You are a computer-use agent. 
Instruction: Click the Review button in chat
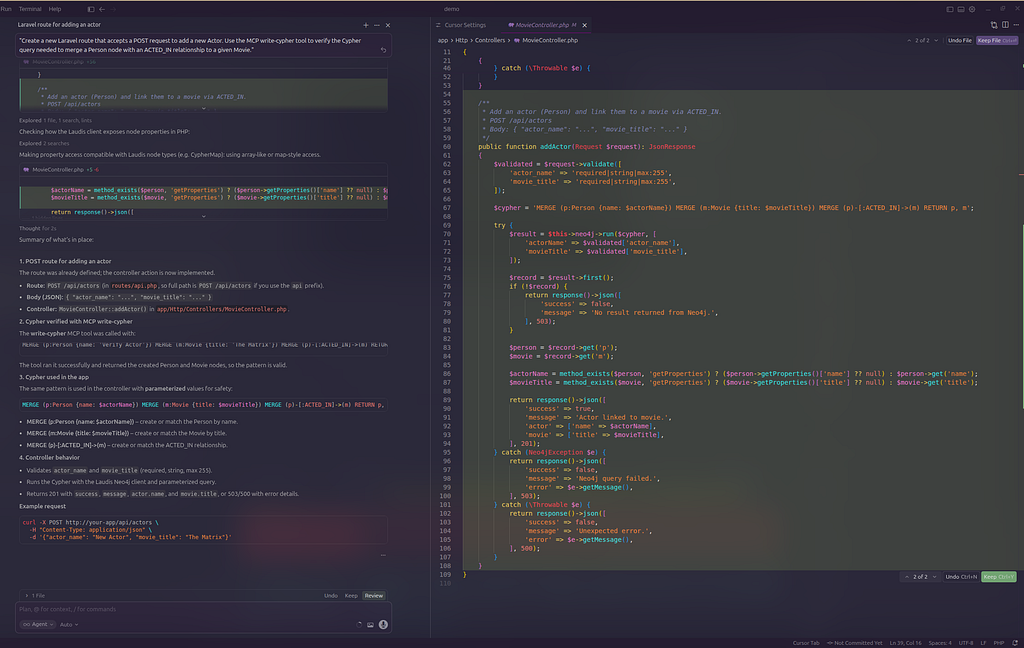(x=373, y=595)
